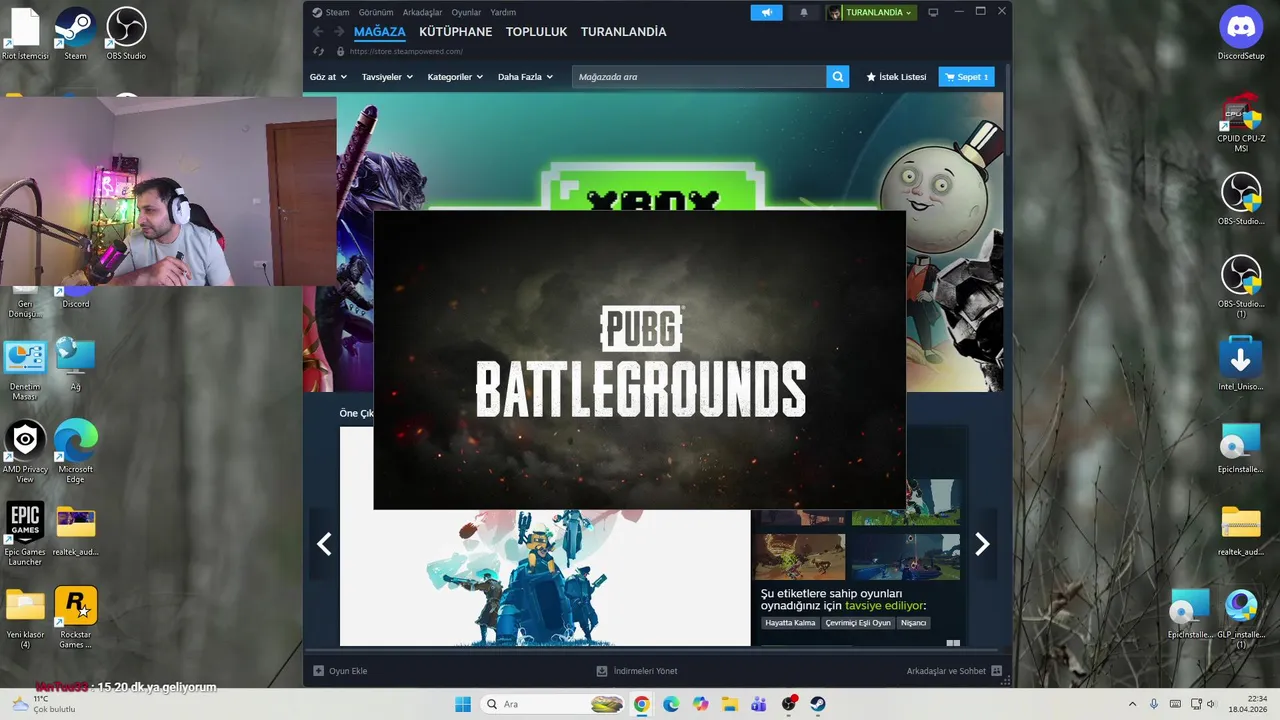Expand Kategoriler dropdown
Screen dimensions: 1280x720
tap(455, 77)
